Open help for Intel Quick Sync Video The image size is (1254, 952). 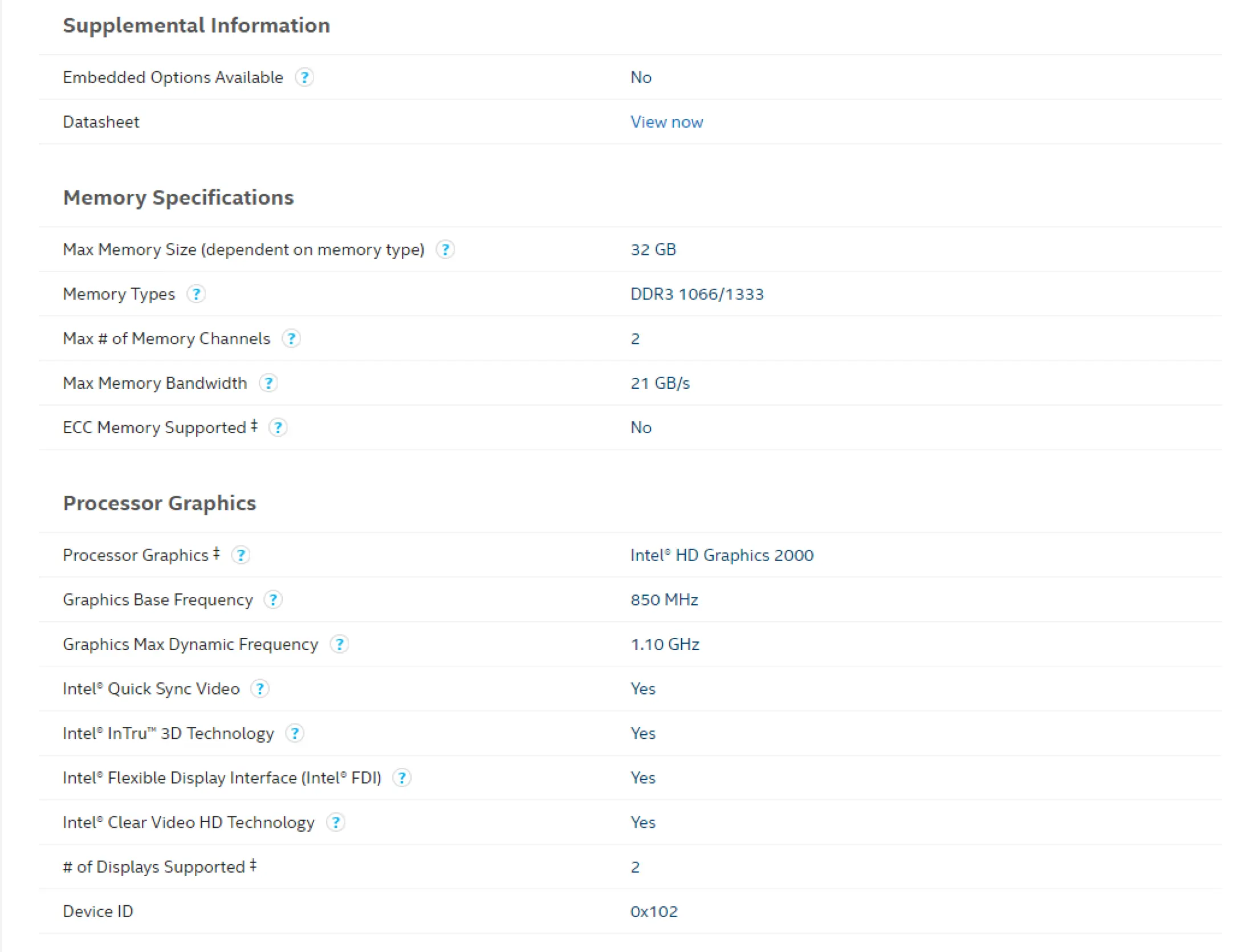click(260, 689)
